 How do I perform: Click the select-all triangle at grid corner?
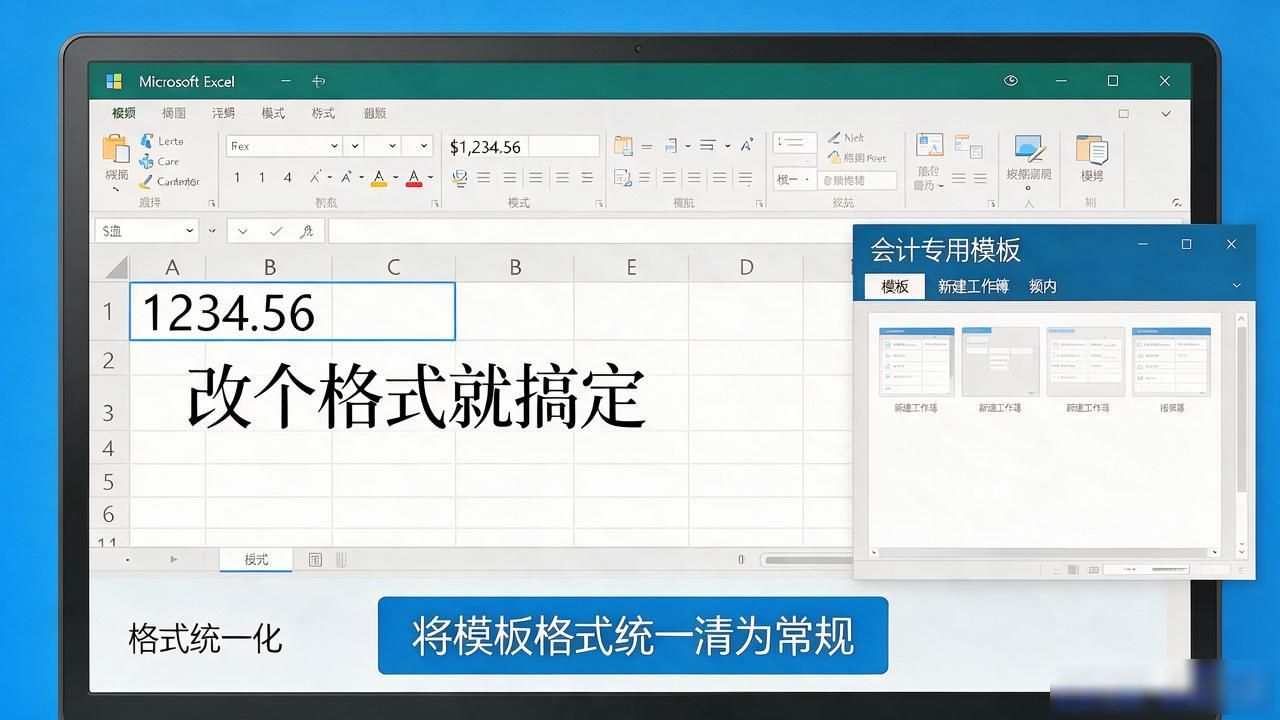point(116,267)
